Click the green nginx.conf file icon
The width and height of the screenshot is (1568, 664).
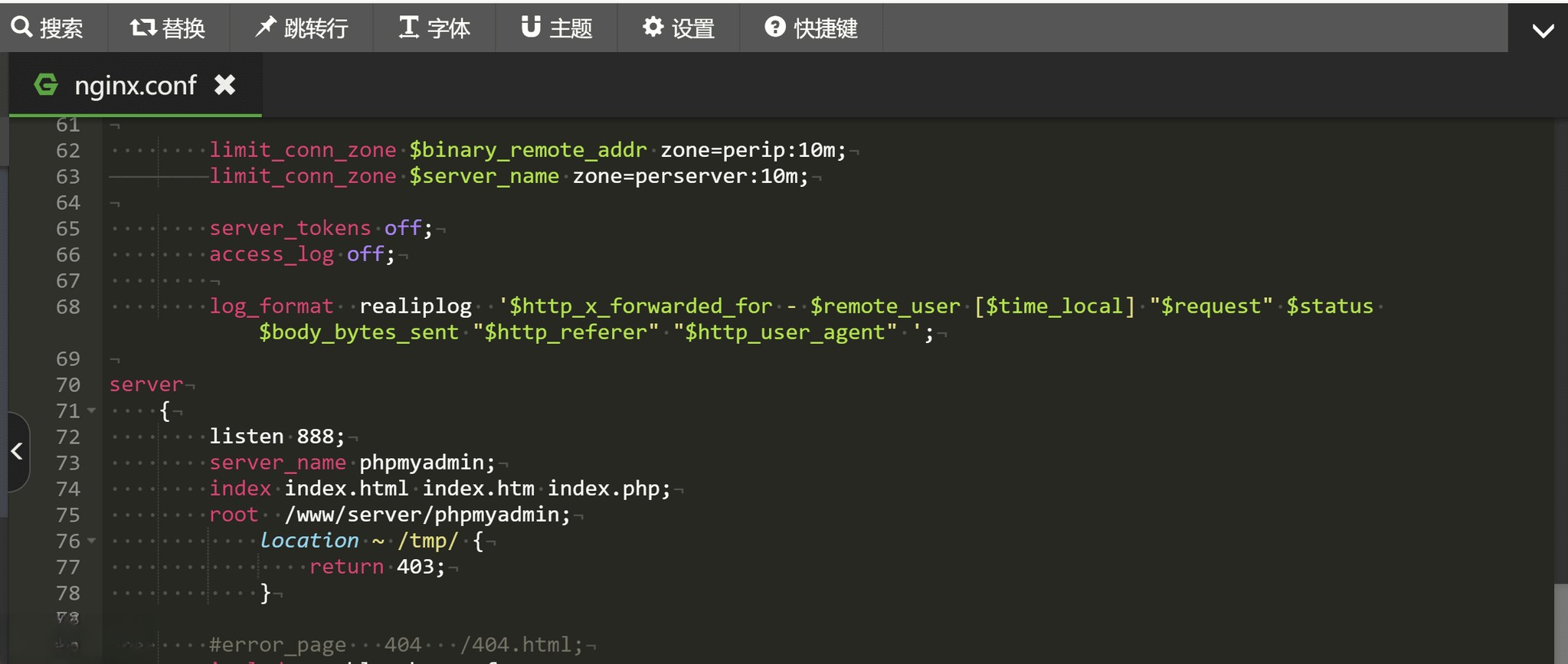tap(46, 85)
